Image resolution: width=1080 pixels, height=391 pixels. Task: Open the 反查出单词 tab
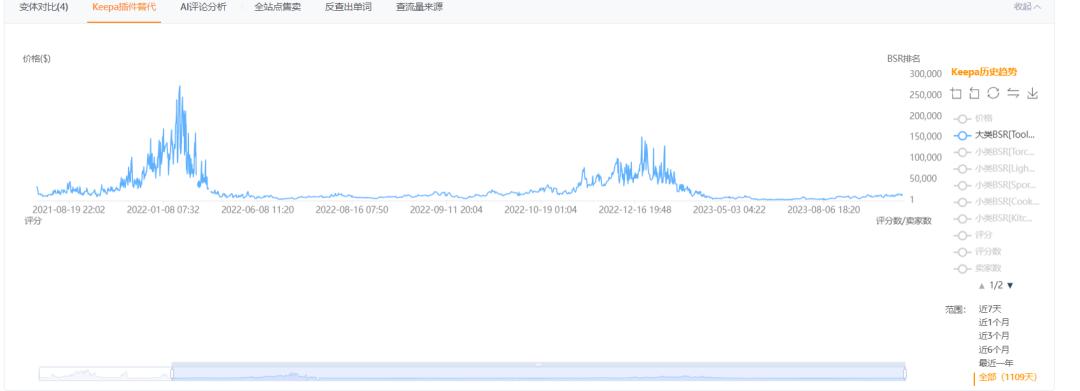click(349, 7)
